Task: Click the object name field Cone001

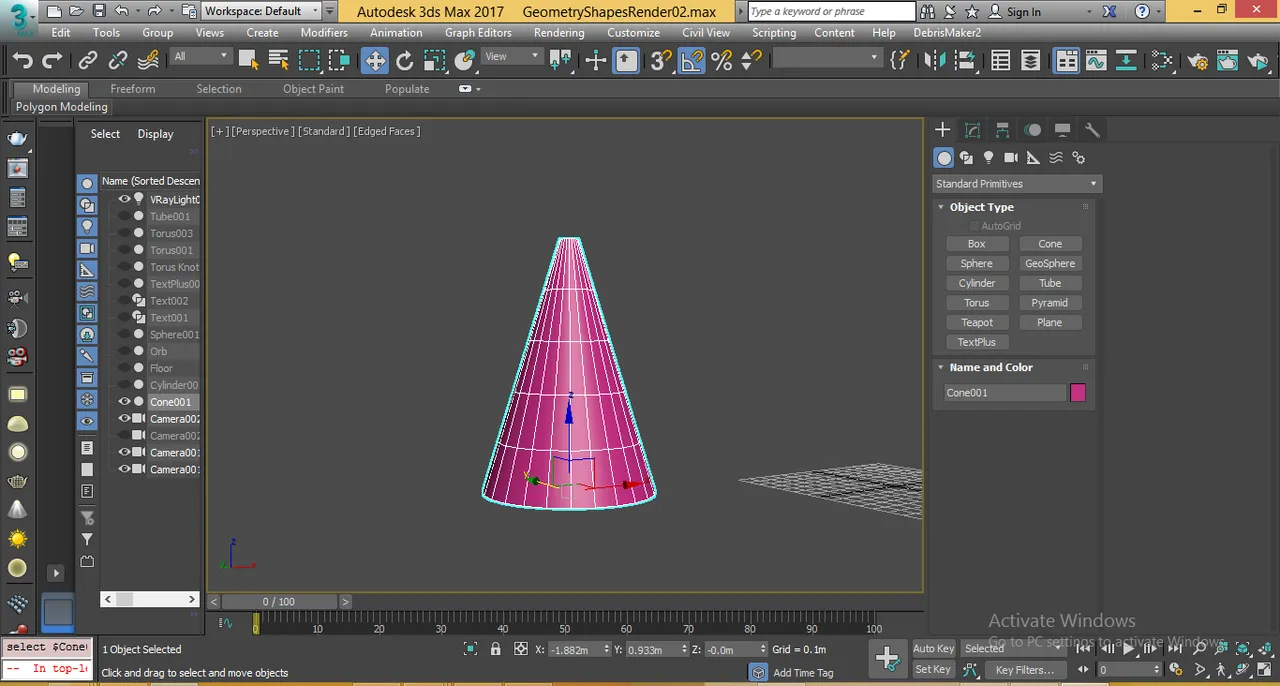Action: (1005, 393)
